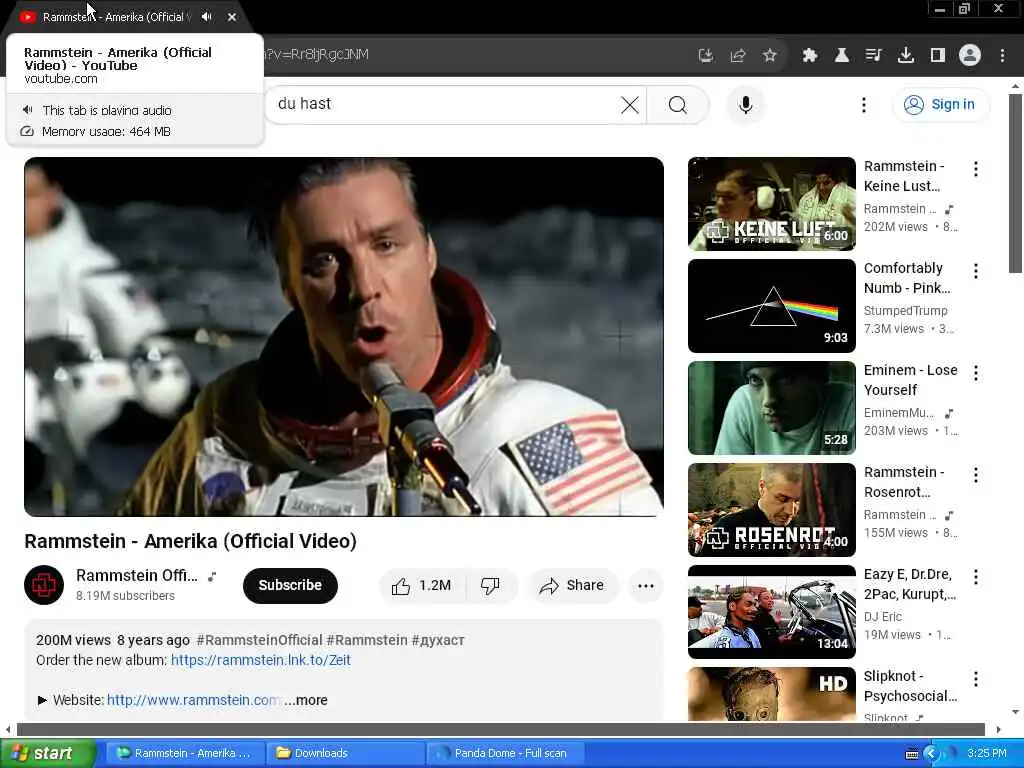Click the Amerika video player

(x=344, y=336)
